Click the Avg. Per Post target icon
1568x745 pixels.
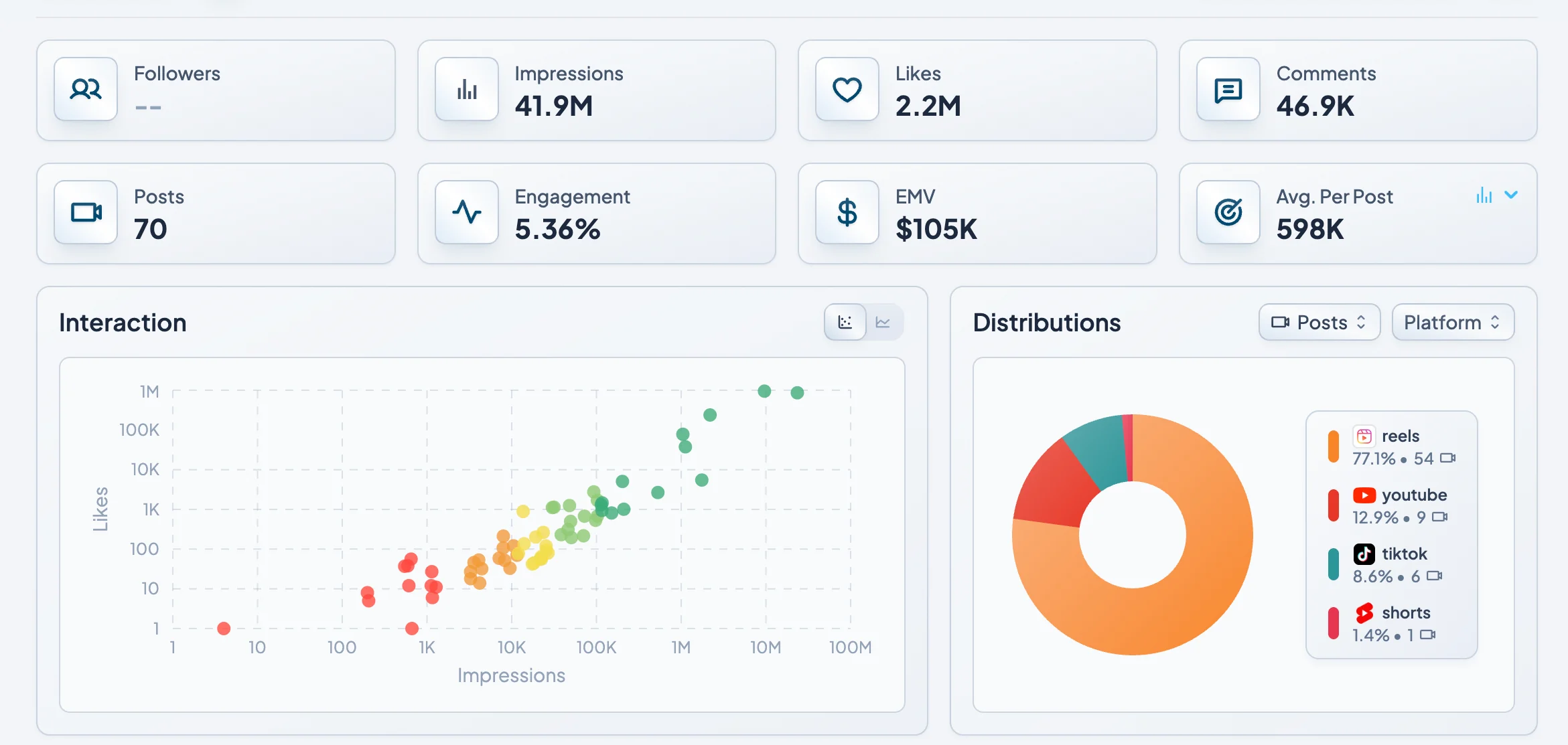pos(1228,212)
